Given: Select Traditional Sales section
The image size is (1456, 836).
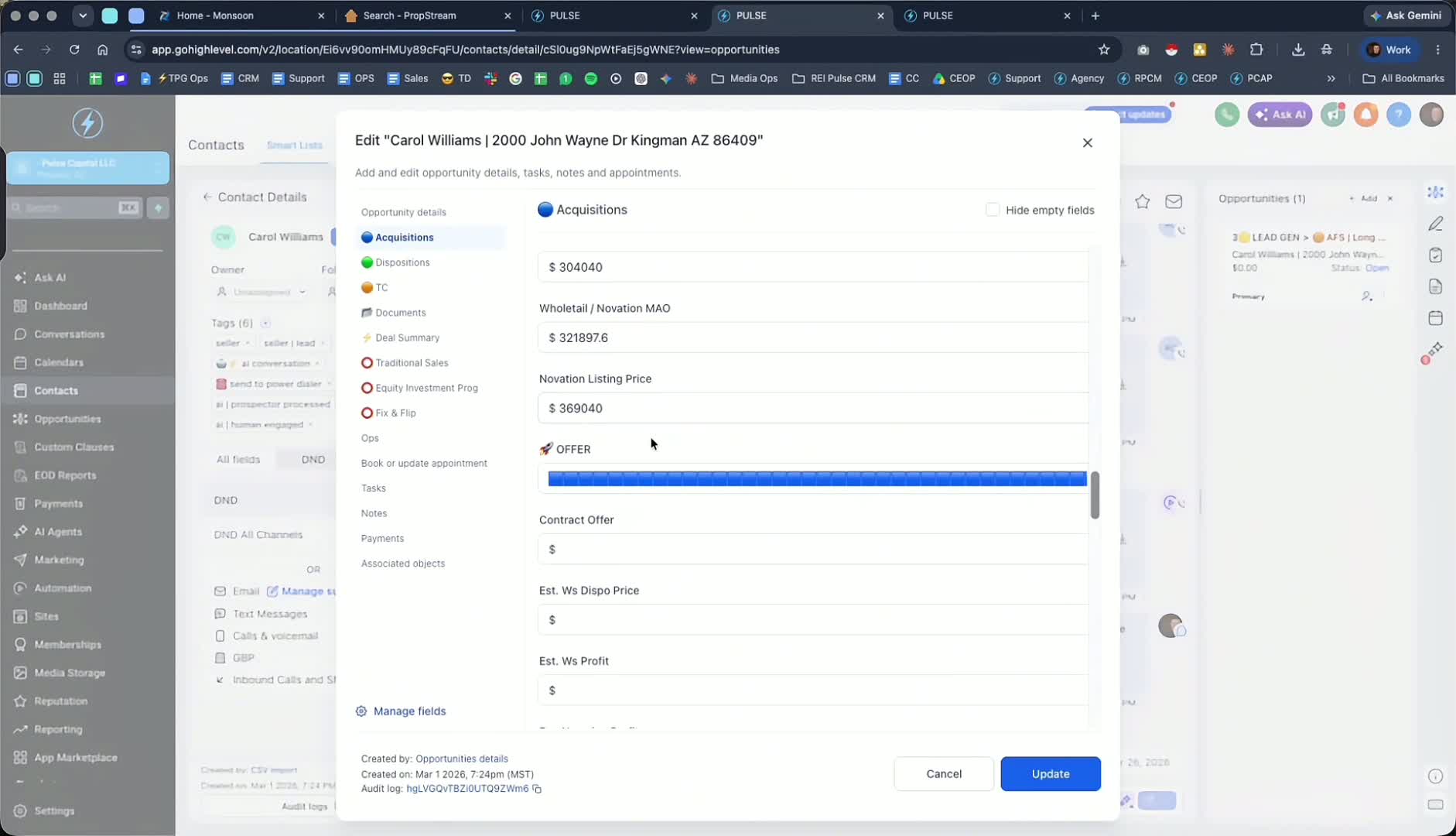Looking at the screenshot, I should click(x=405, y=363).
